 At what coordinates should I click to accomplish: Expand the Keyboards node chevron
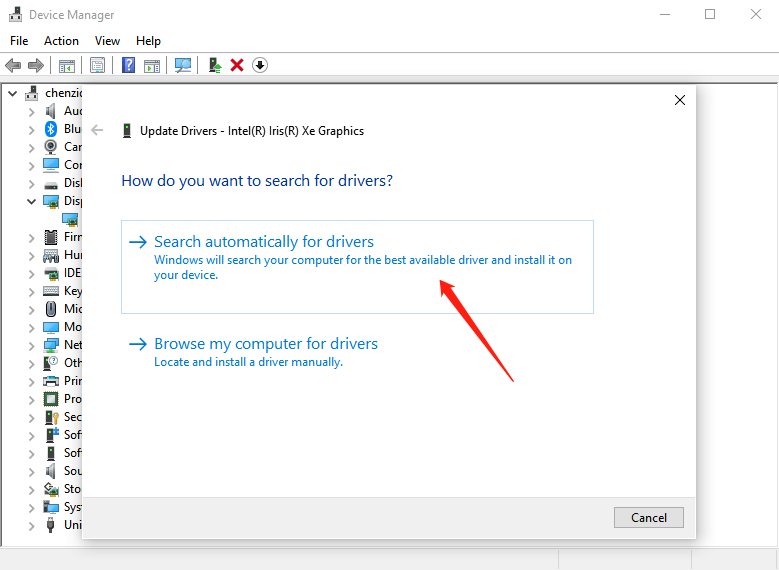[x=32, y=292]
